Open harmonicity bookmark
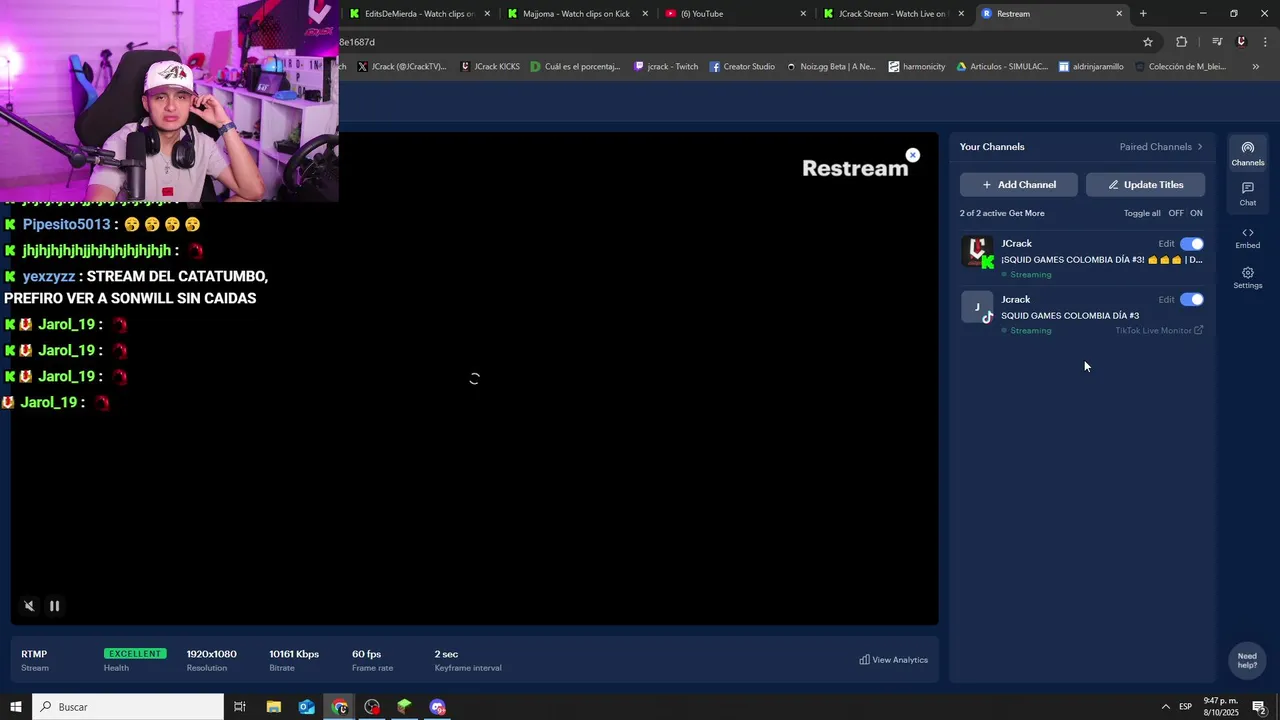The width and height of the screenshot is (1280, 720). click(x=917, y=67)
